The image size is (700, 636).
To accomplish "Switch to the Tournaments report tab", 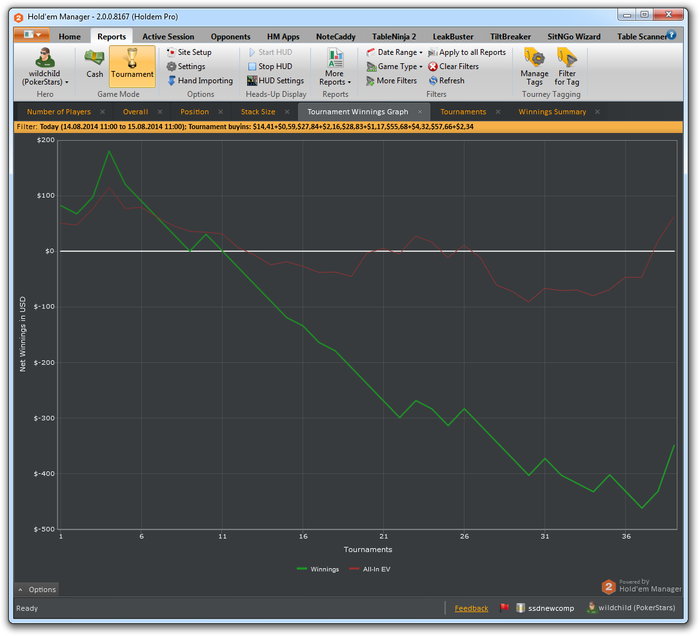I will tap(463, 112).
